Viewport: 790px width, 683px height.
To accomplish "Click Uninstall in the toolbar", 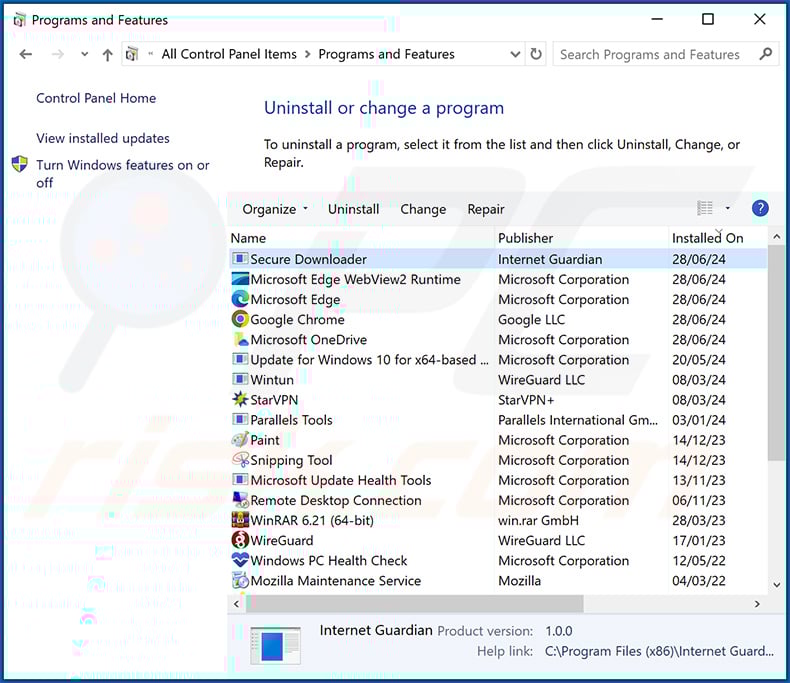I will pos(354,209).
